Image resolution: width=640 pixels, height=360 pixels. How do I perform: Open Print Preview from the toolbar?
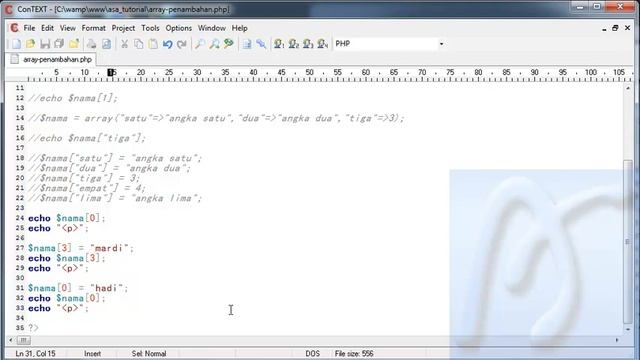coord(106,44)
